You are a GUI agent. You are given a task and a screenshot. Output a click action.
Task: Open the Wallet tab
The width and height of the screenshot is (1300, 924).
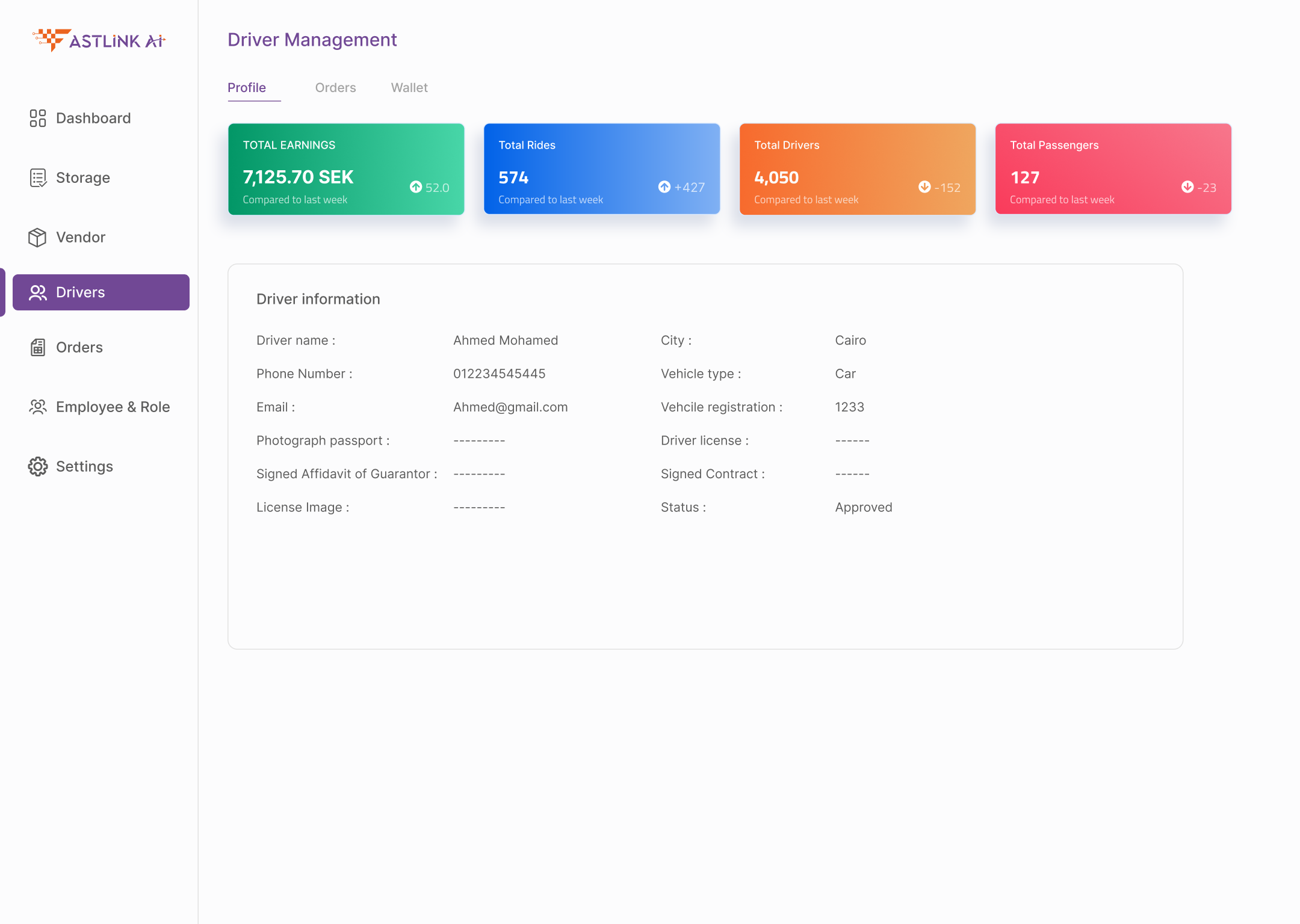click(x=409, y=88)
